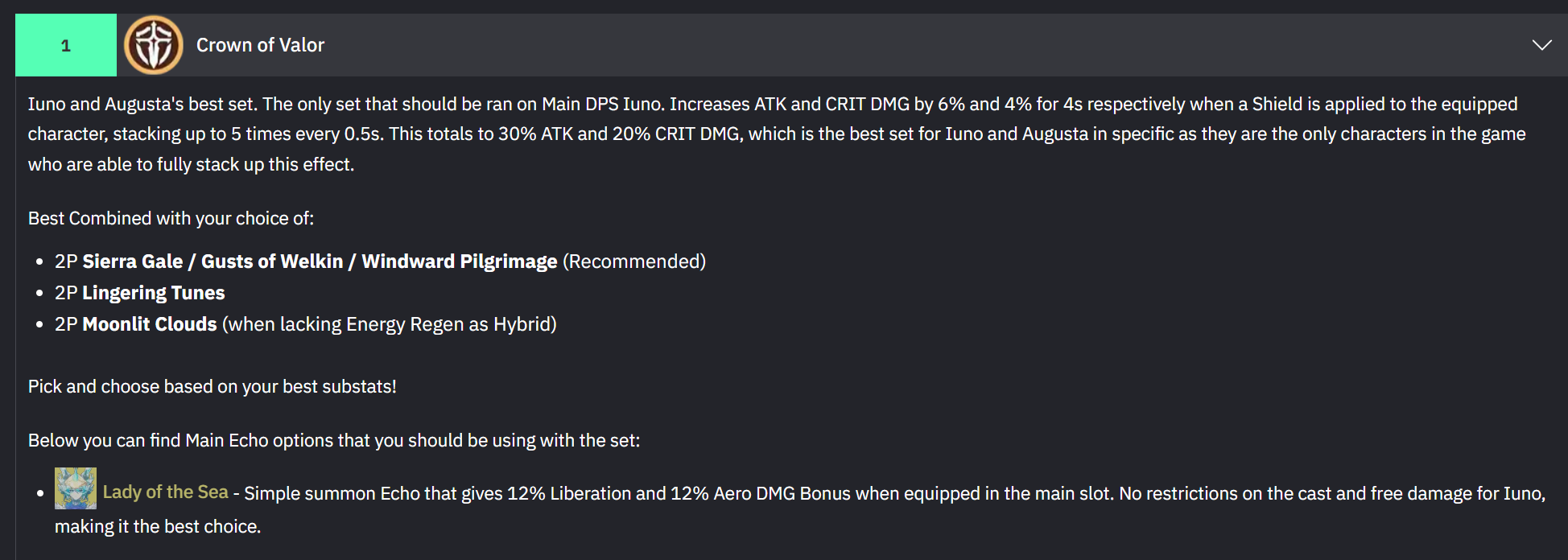Collapse the Crown of Valor section chevron
The image size is (1568, 560).
[x=1541, y=45]
